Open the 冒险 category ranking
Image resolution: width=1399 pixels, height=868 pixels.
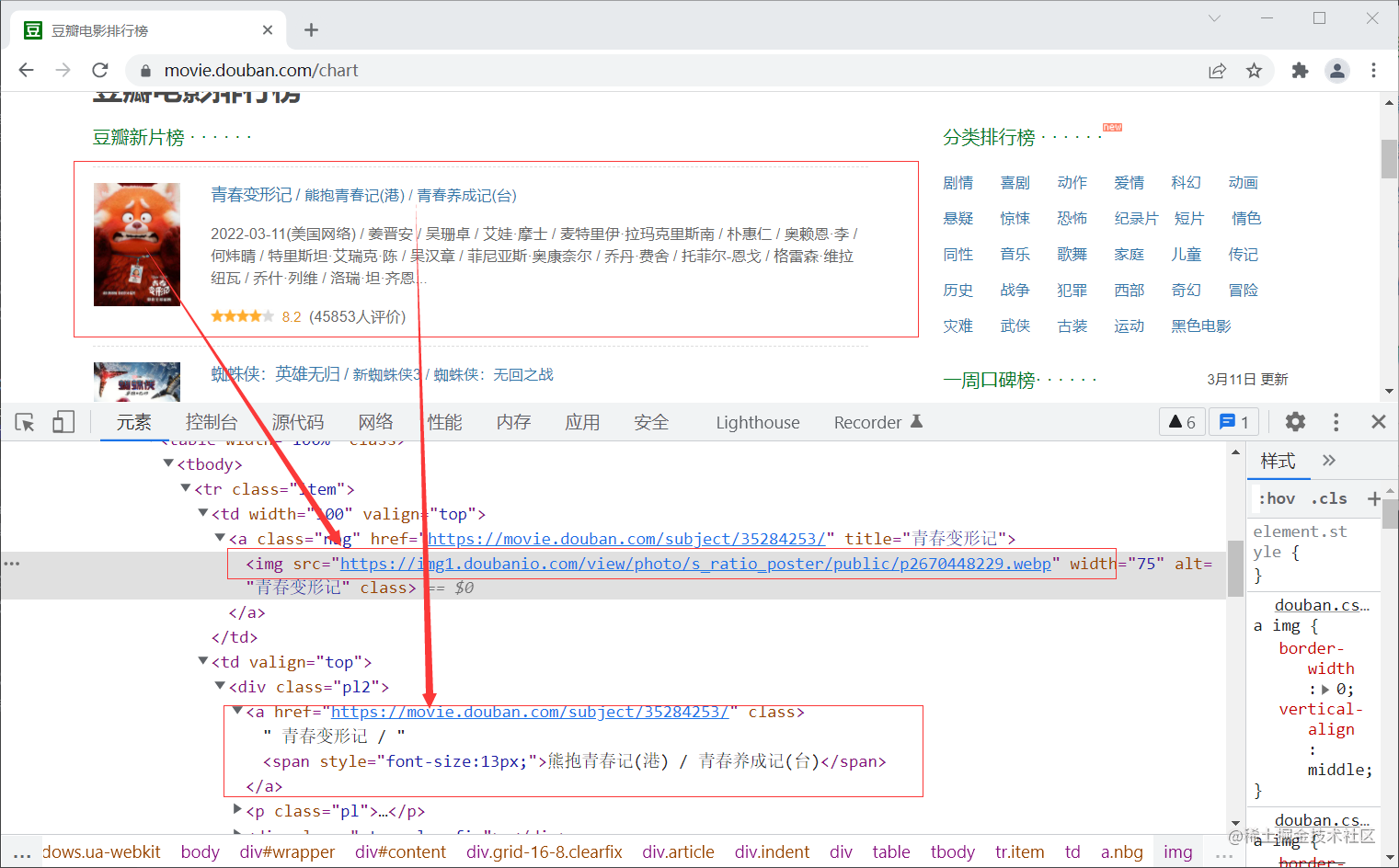tap(1244, 291)
